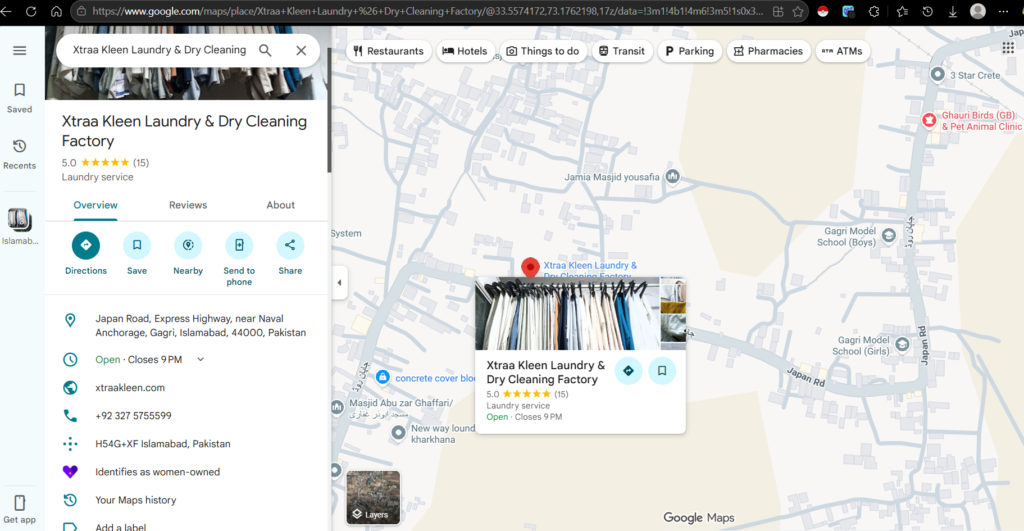Click the Nearby icon button
Viewport: 1024px width, 531px height.
click(x=188, y=245)
